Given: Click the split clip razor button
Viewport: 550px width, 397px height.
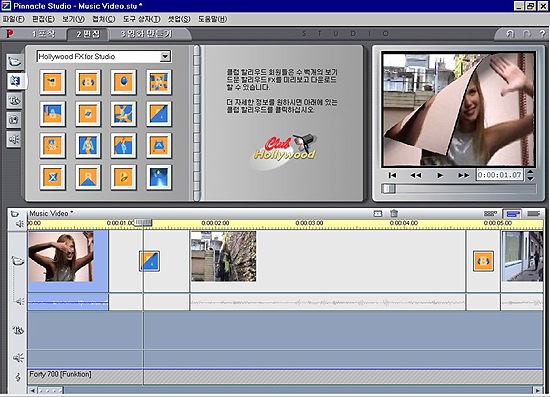Looking at the screenshot, I should pos(378,213).
